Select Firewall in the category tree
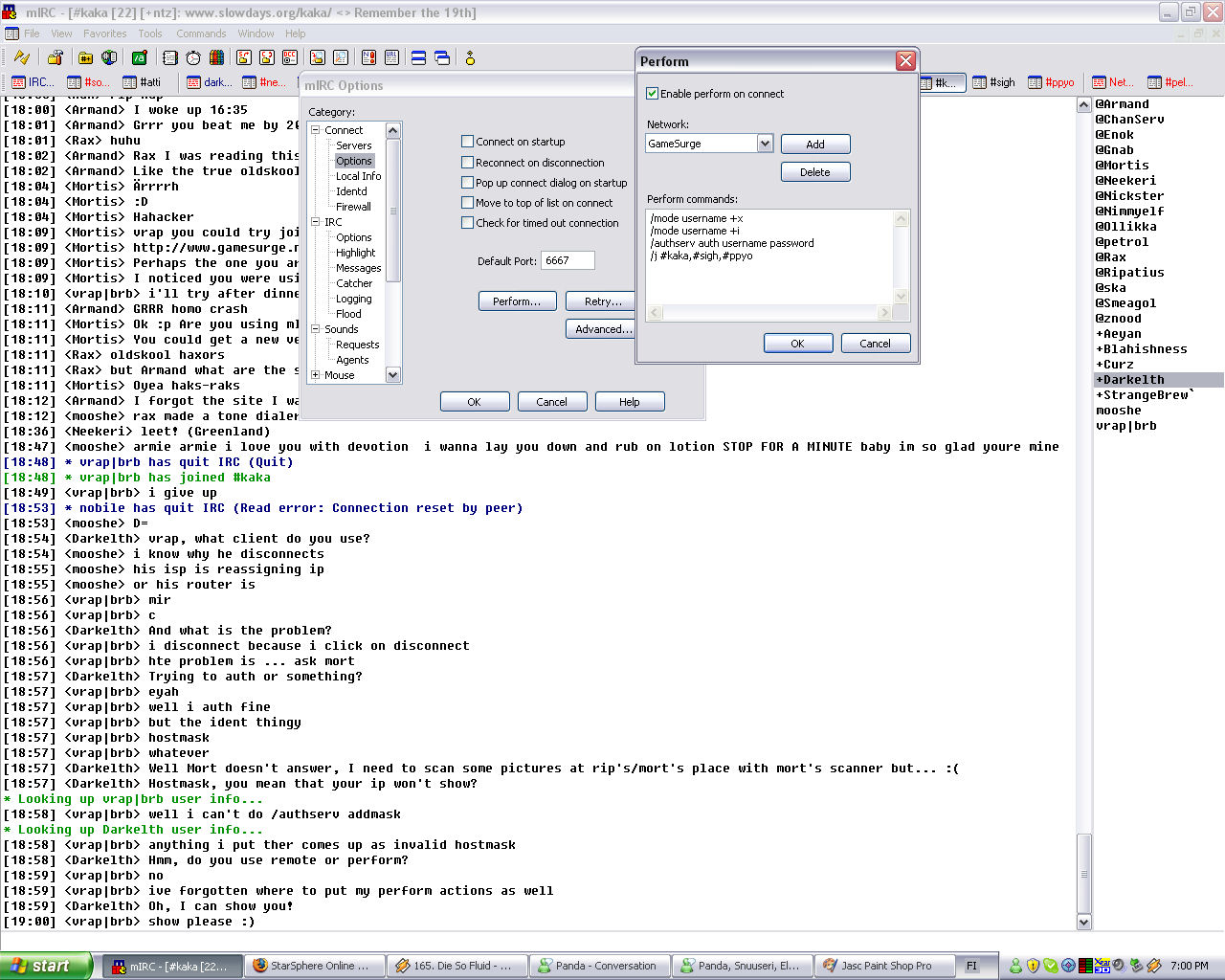The width and height of the screenshot is (1225, 980). pyautogui.click(x=353, y=207)
